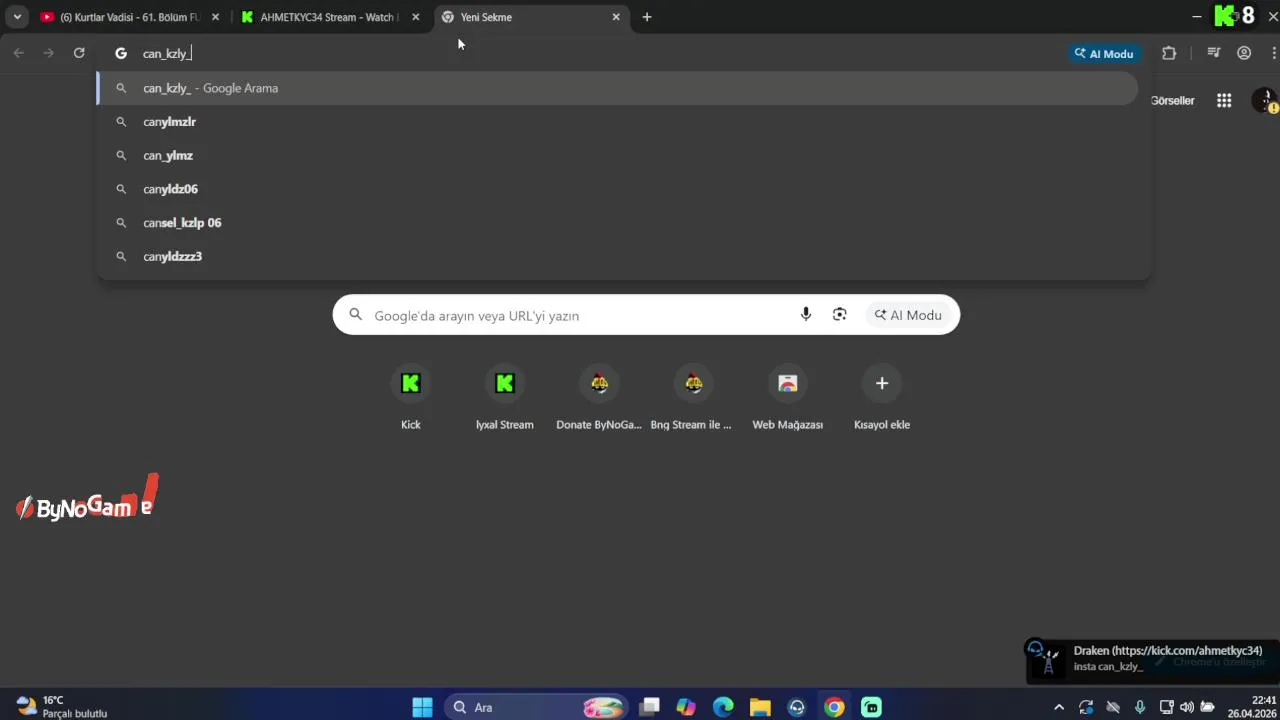Open the Windows Start menu
Screen dimensions: 1280x720
[x=423, y=707]
